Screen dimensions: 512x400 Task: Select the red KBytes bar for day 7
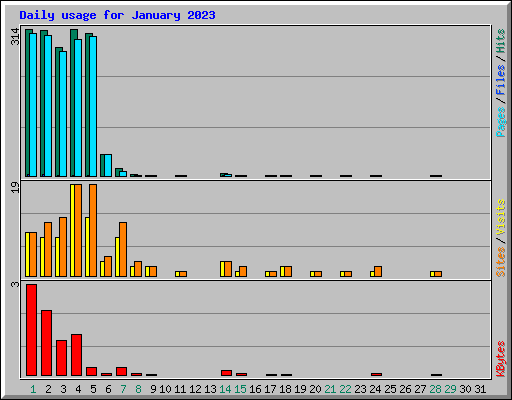(121, 372)
